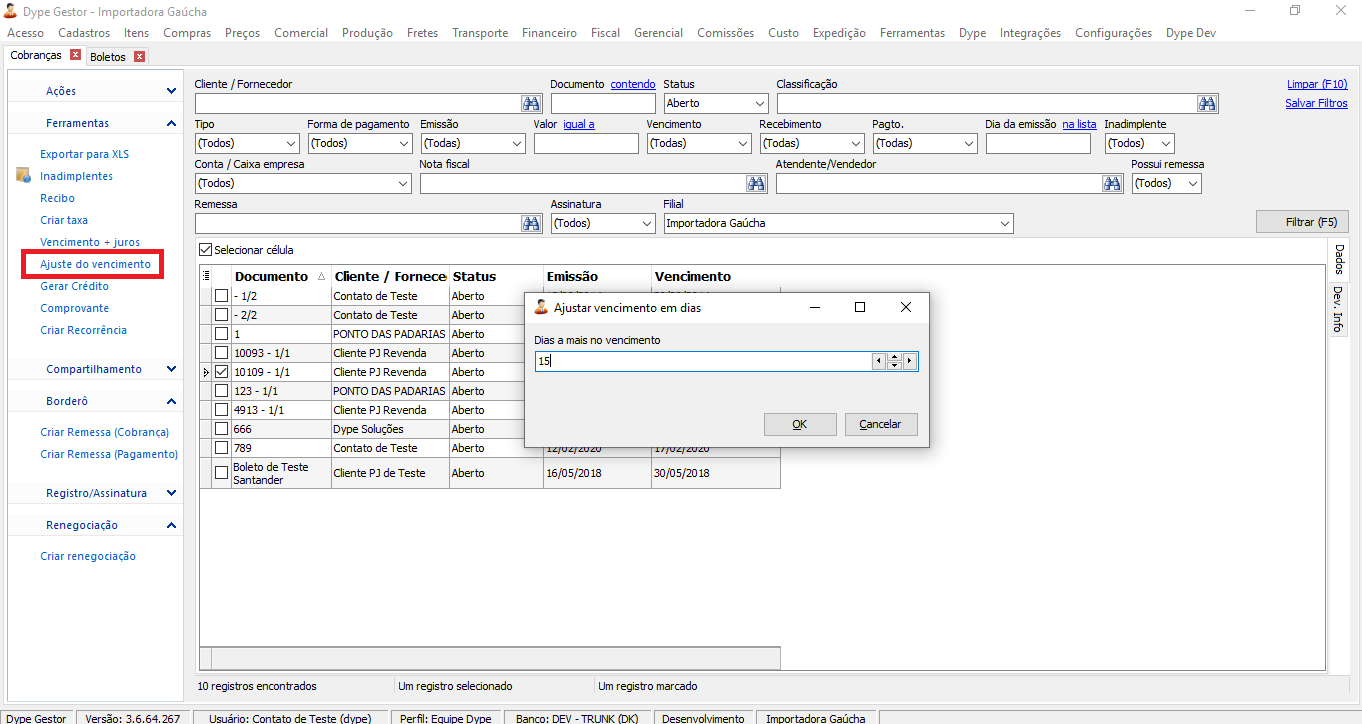Open the Financeiro menu
1362x724 pixels.
tap(549, 33)
